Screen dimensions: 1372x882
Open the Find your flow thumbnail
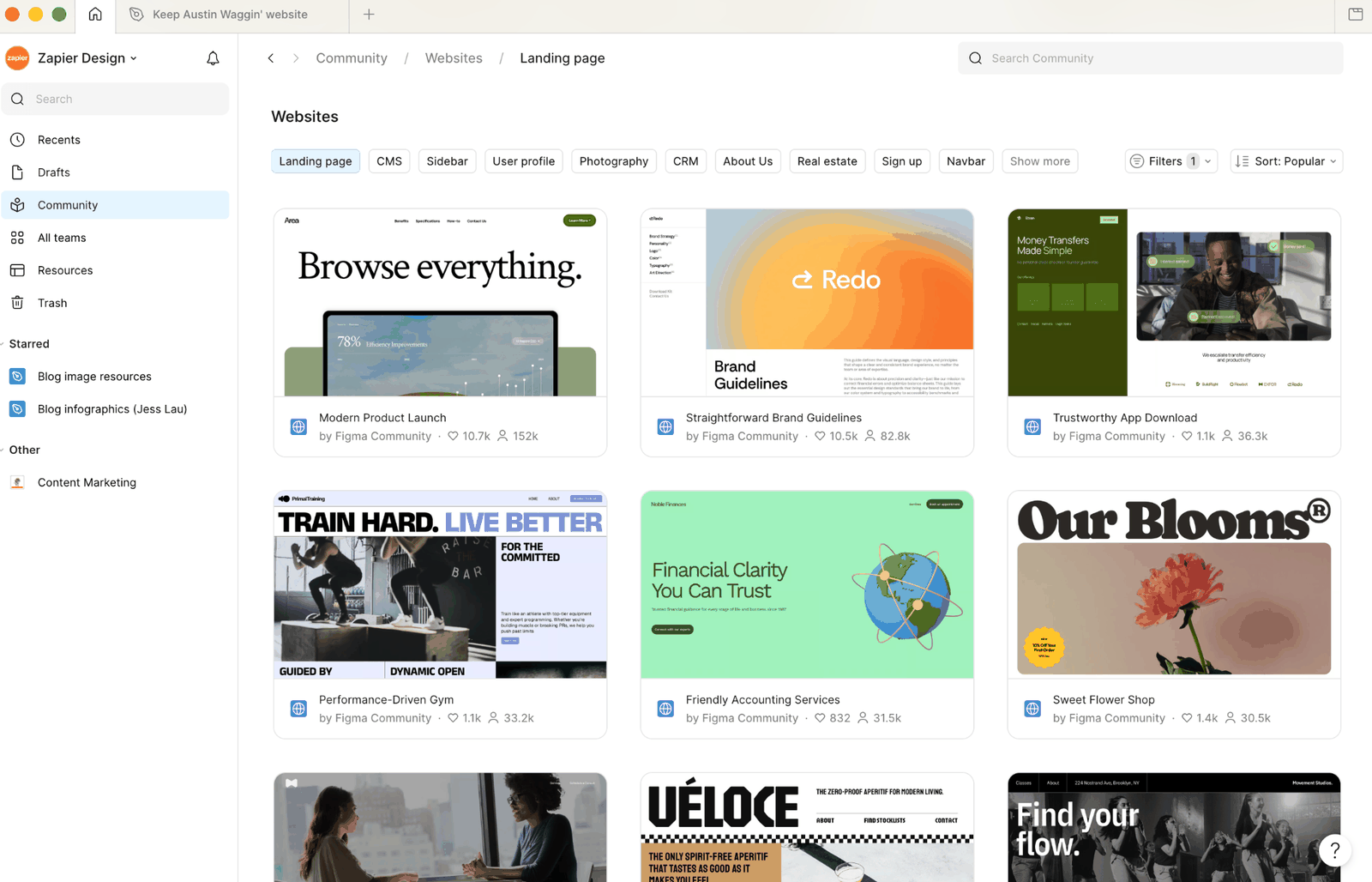tap(1174, 827)
